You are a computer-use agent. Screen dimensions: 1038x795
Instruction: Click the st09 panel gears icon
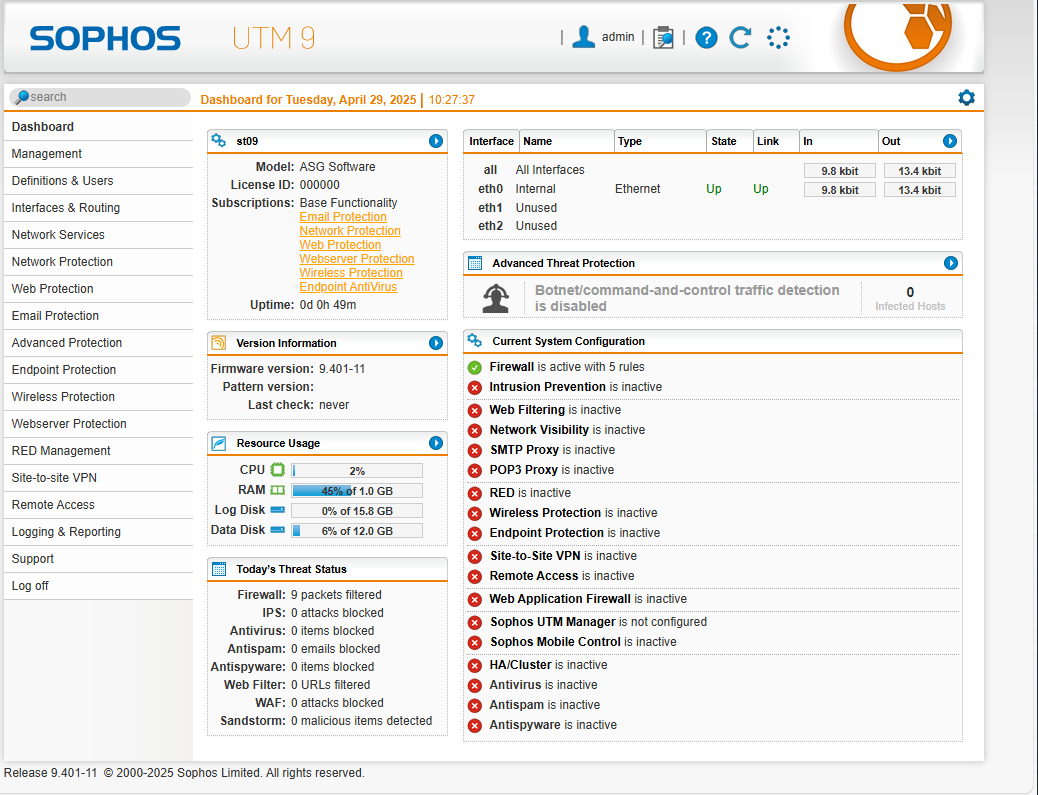(218, 140)
